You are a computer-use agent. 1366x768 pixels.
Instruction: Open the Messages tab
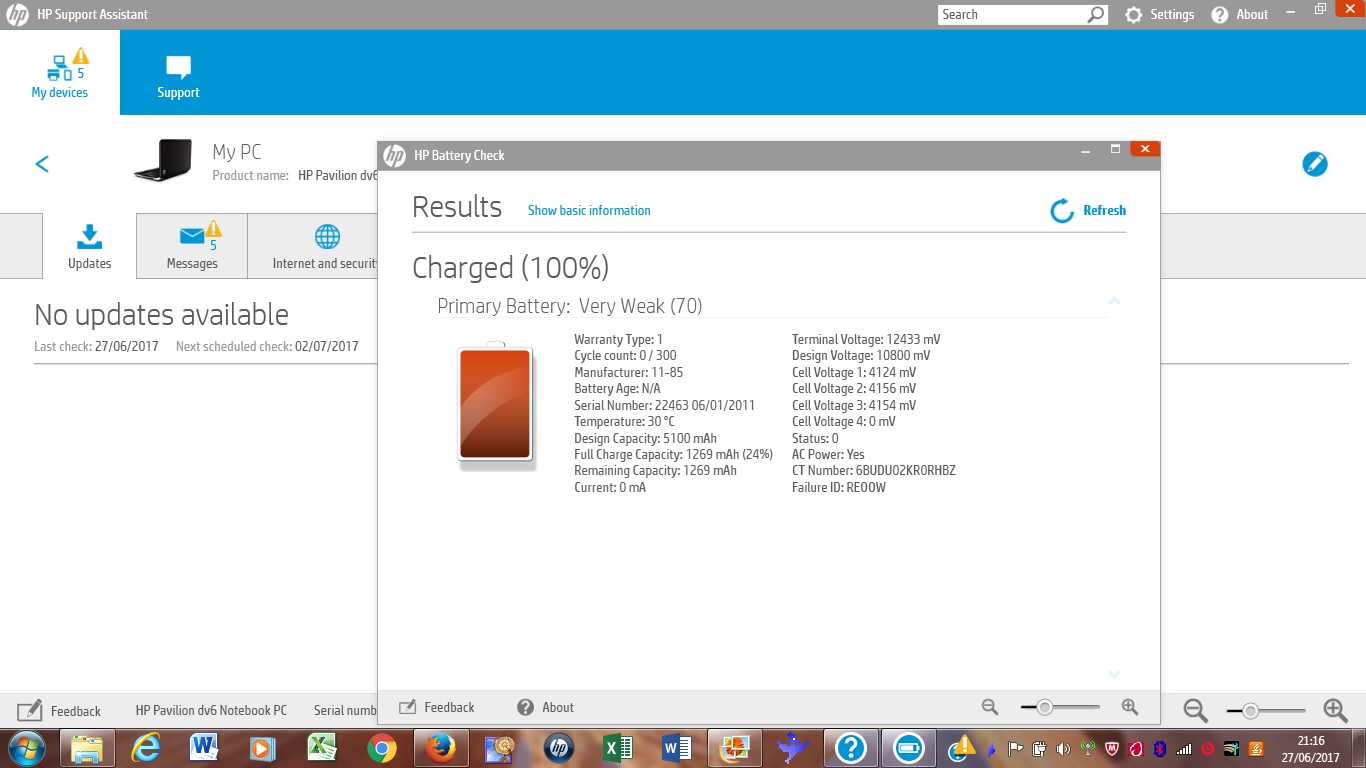(x=192, y=246)
